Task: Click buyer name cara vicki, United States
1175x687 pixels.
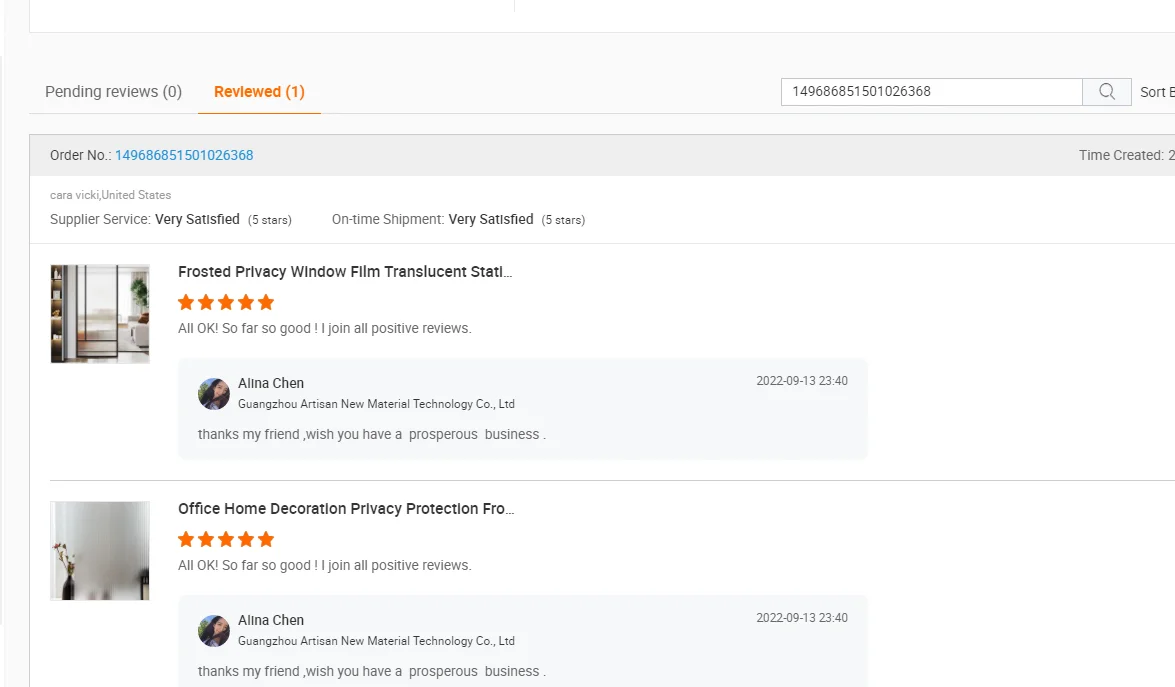Action: (111, 195)
